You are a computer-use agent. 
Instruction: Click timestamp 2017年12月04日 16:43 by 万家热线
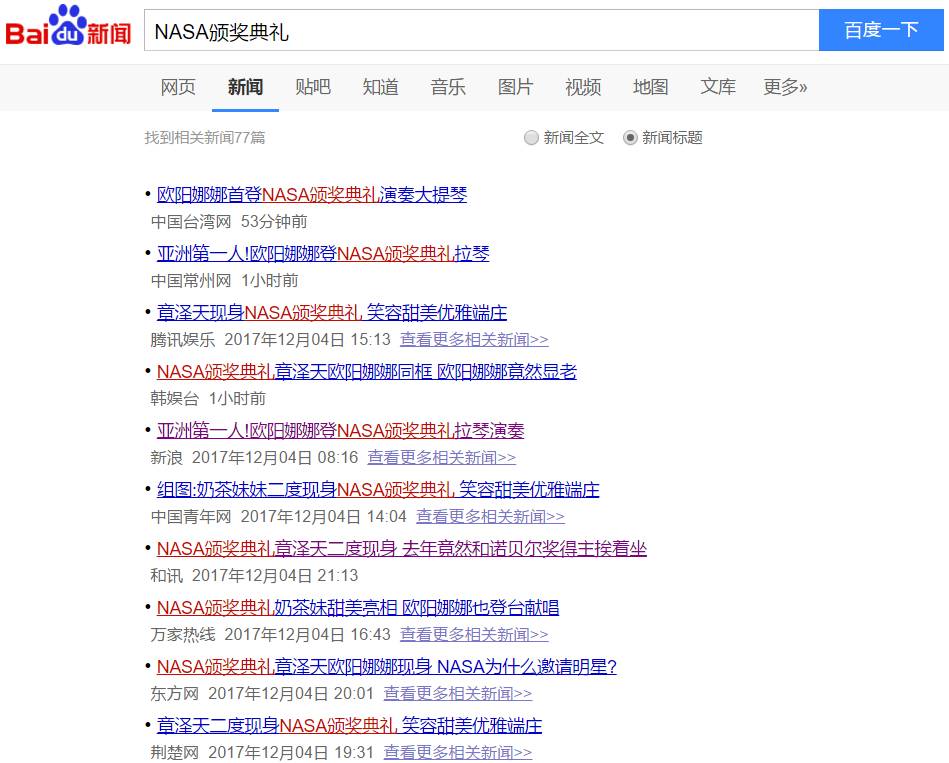point(307,634)
